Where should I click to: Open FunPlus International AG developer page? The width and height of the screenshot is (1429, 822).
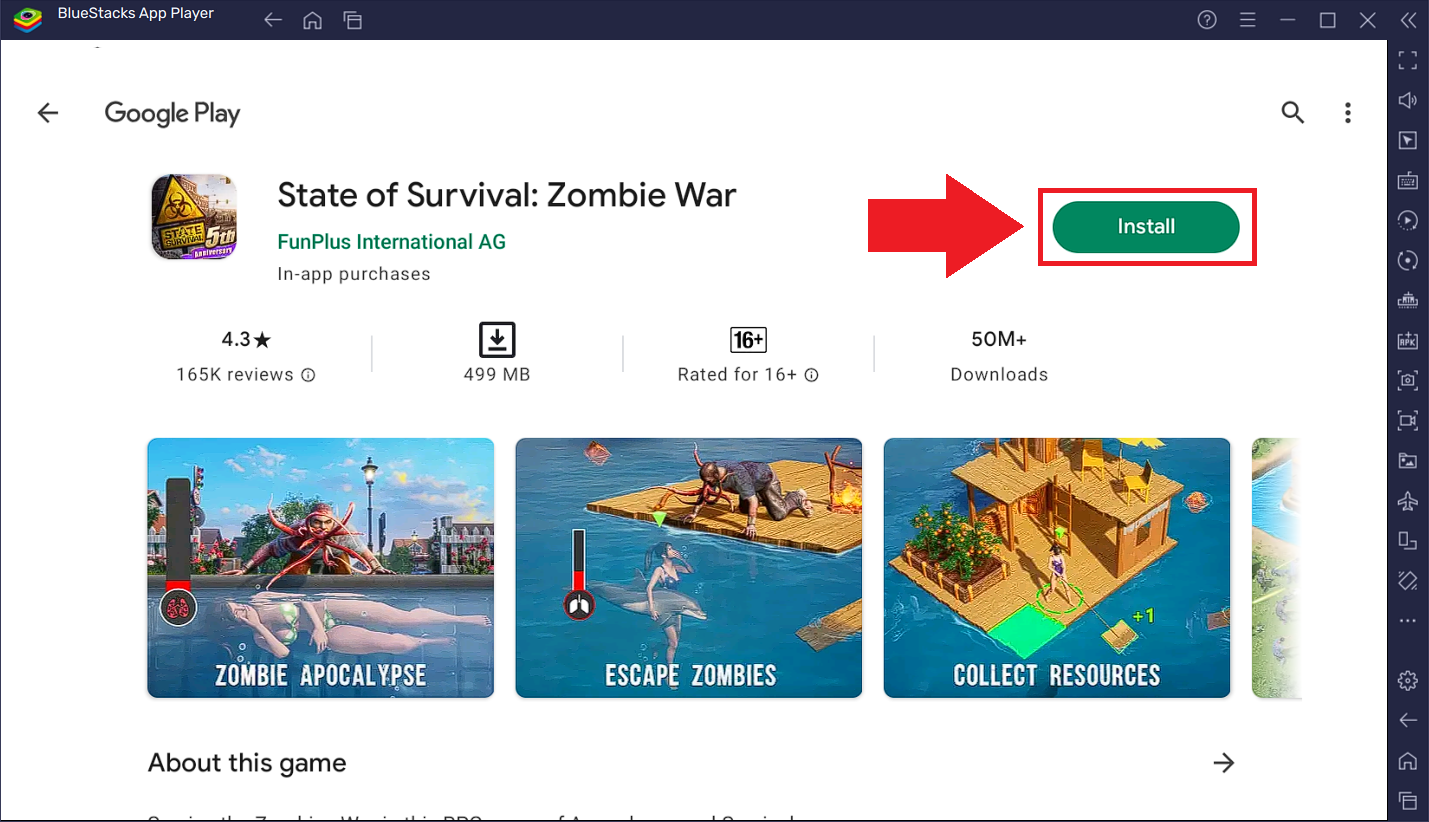[391, 242]
